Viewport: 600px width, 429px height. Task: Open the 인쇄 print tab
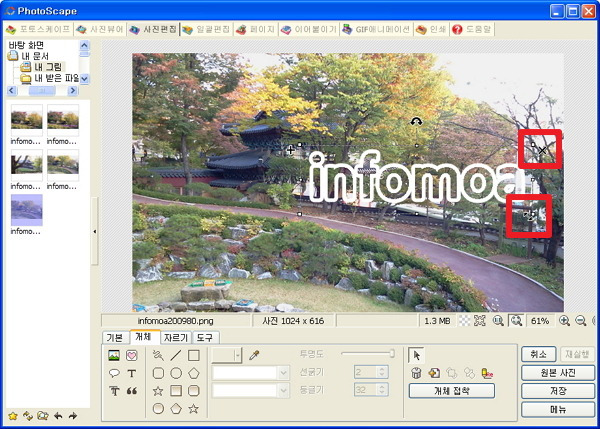pyautogui.click(x=431, y=29)
